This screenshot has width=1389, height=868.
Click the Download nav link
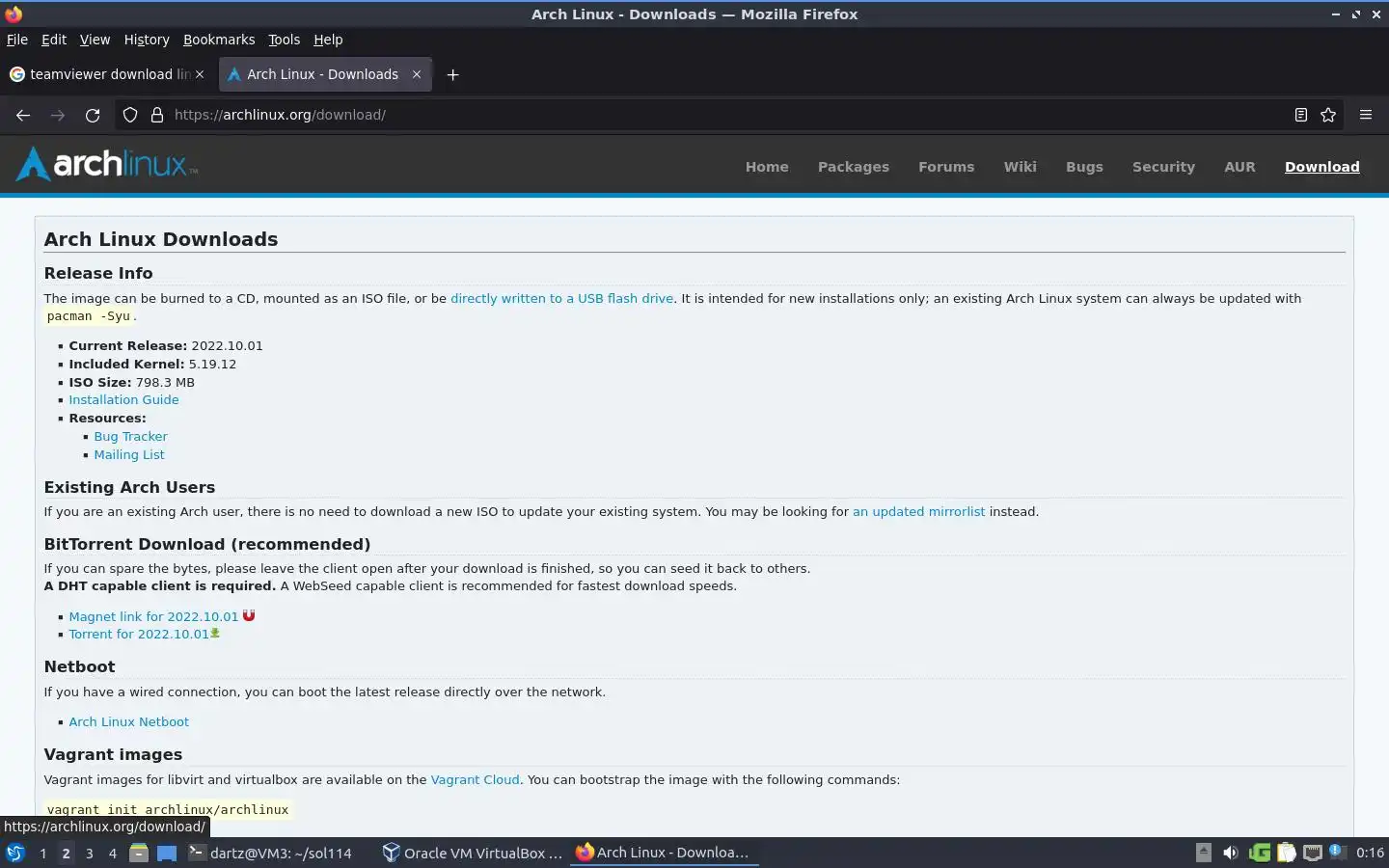tap(1321, 167)
